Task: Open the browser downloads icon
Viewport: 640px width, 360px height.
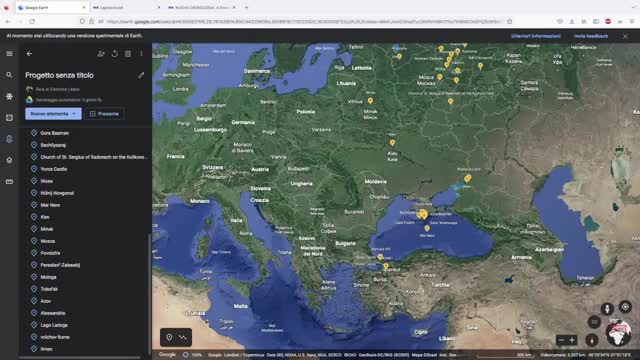Action: tap(571, 21)
